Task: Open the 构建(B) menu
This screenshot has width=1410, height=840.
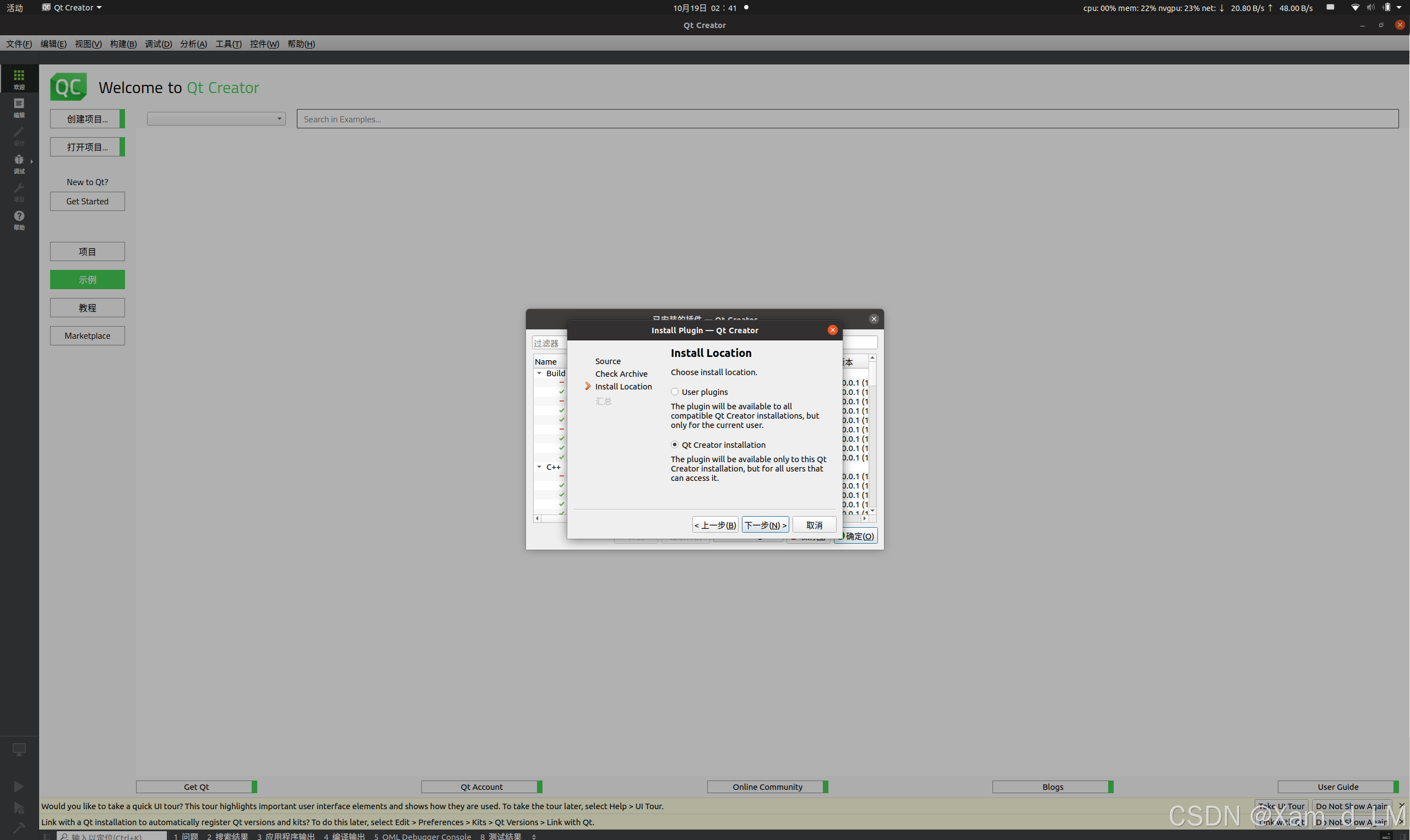Action: tap(123, 44)
